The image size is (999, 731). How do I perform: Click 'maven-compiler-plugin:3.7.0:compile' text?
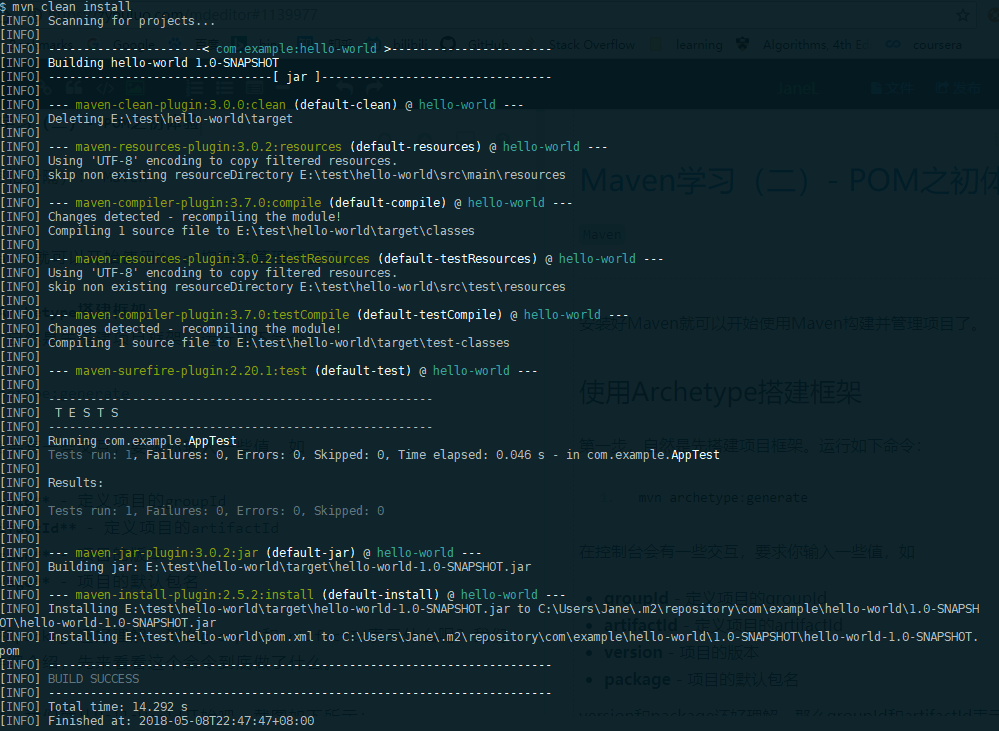[198, 203]
